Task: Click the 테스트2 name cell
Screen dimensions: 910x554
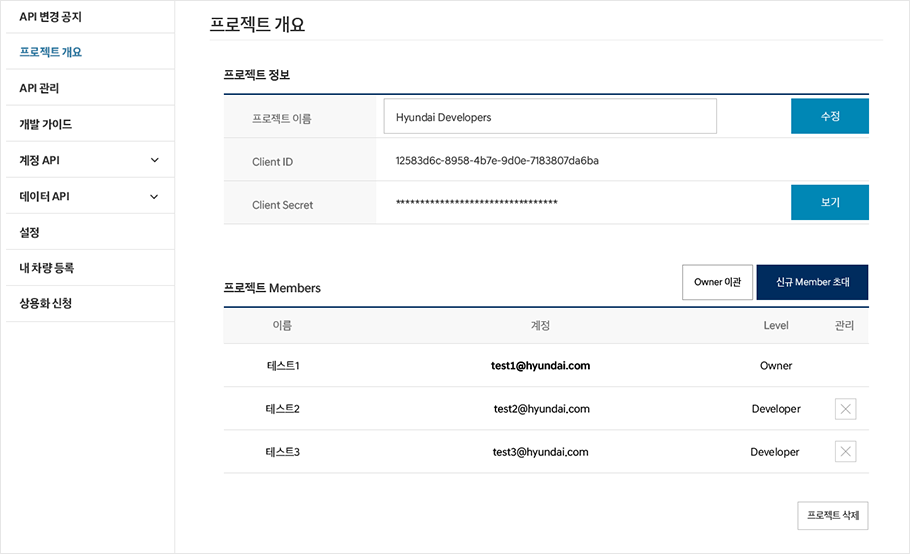Action: pos(283,409)
